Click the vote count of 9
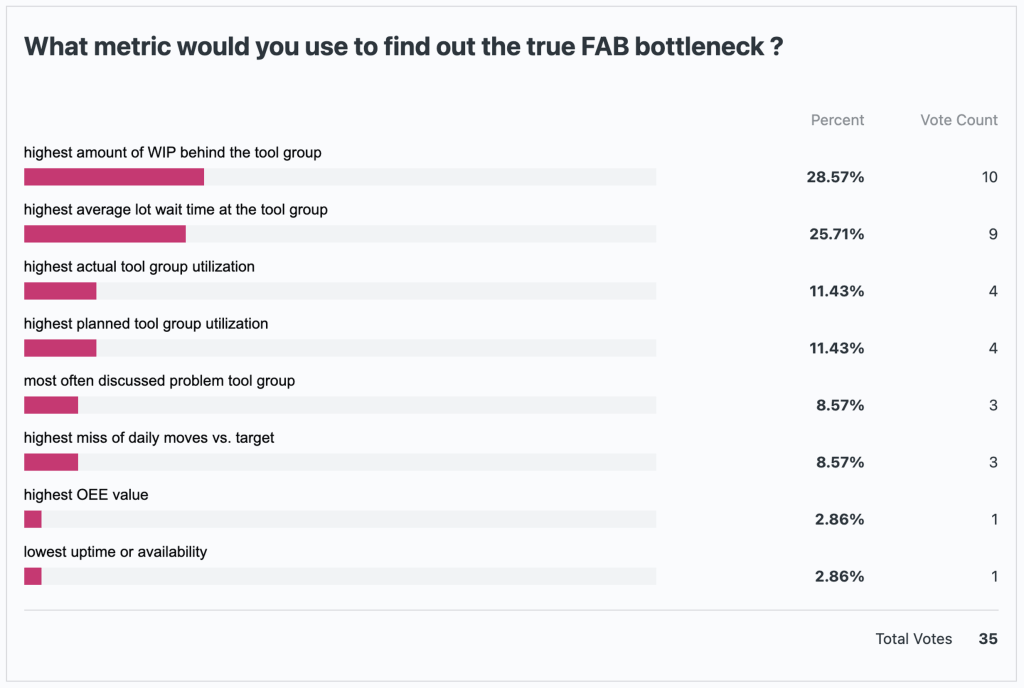This screenshot has height=688, width=1024. [x=993, y=234]
